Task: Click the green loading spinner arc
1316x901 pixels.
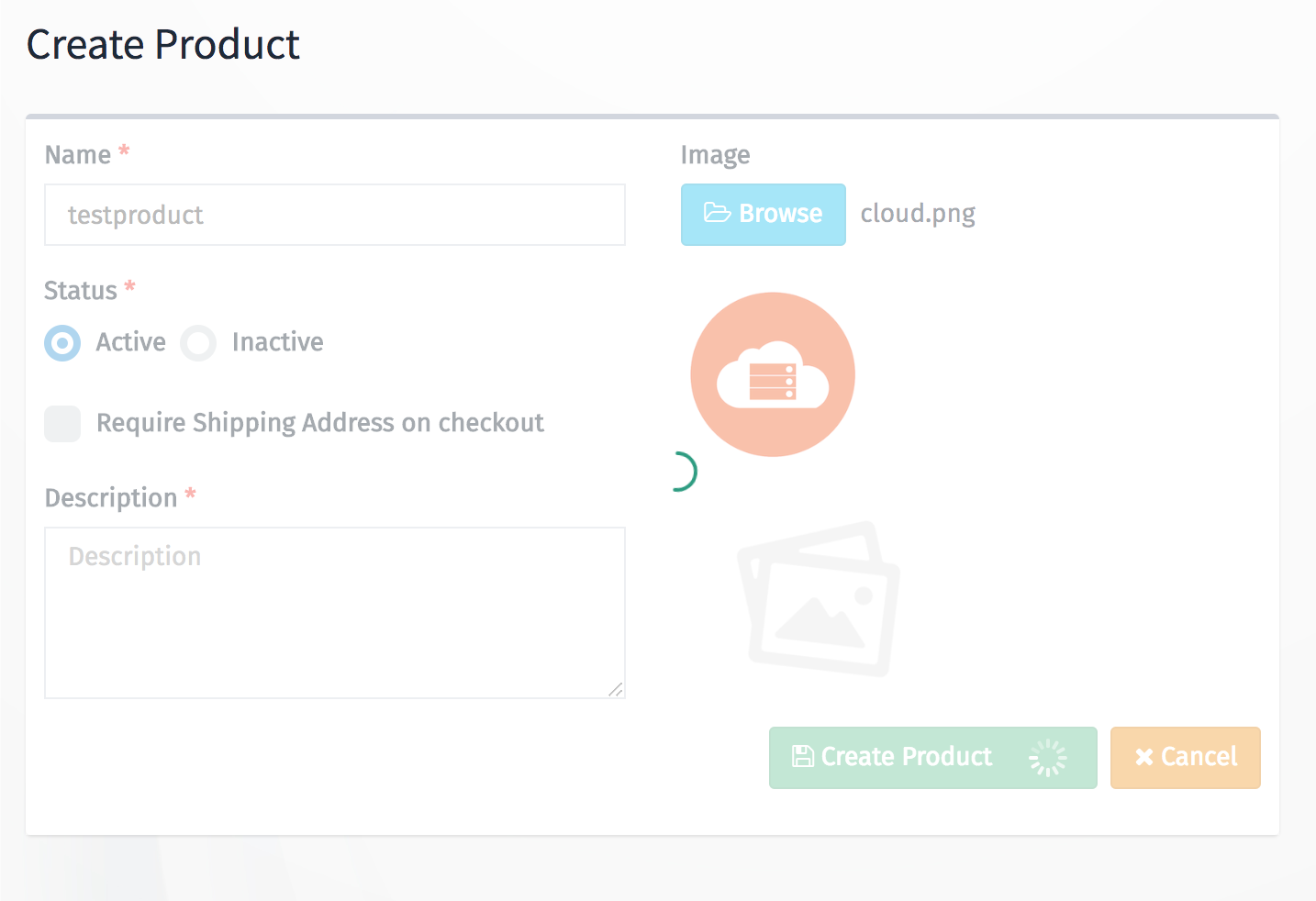Action: [686, 472]
